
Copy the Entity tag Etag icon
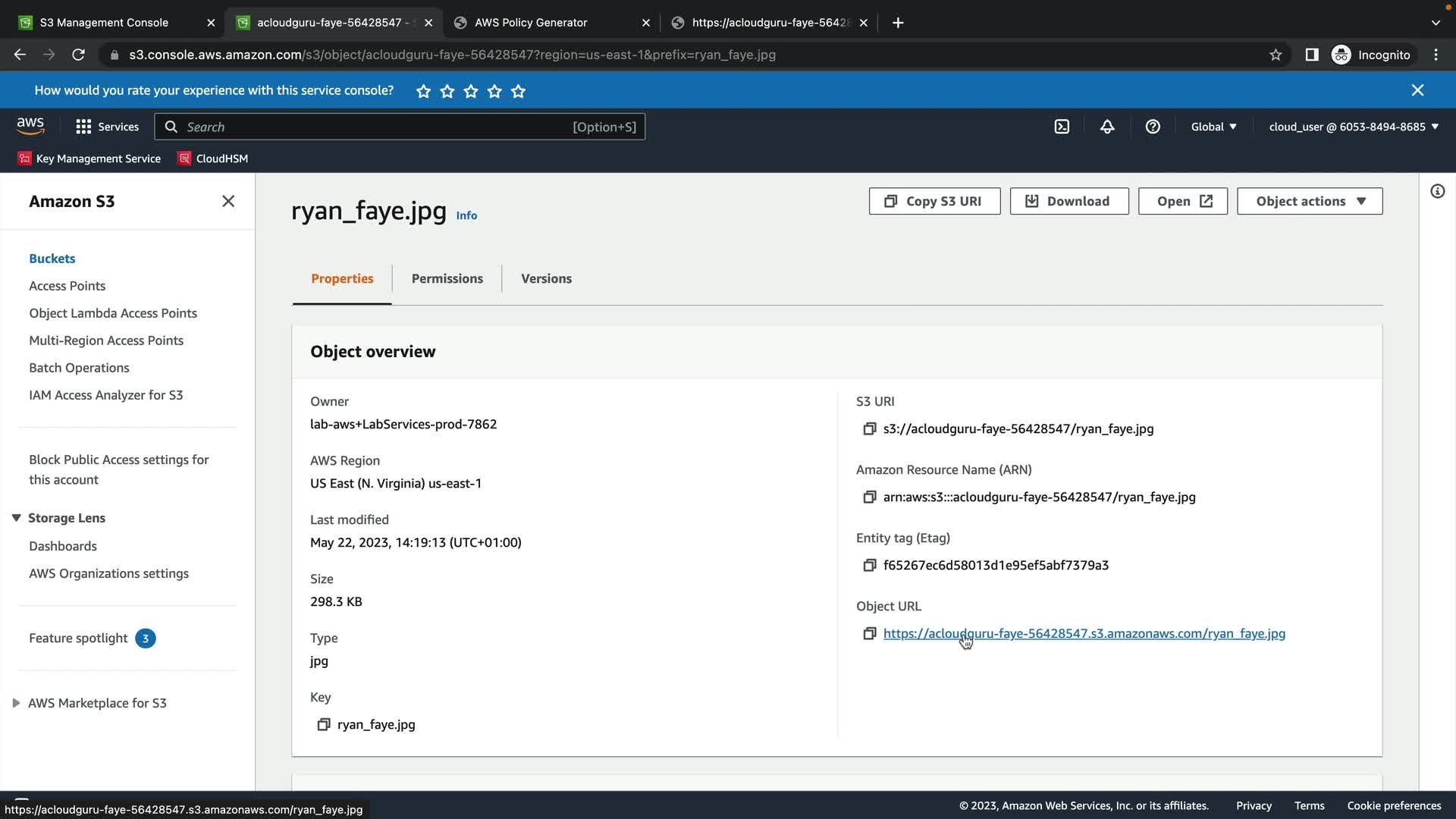(869, 566)
